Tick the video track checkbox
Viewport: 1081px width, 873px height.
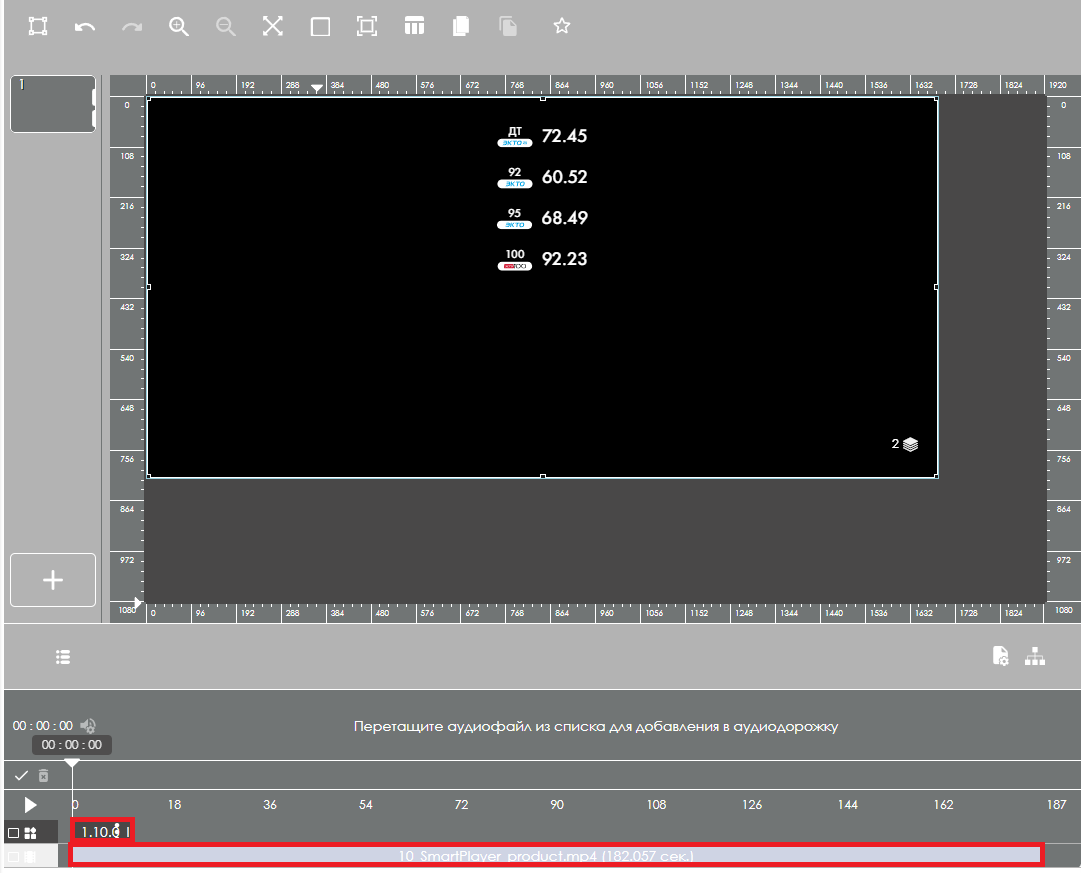coord(14,857)
